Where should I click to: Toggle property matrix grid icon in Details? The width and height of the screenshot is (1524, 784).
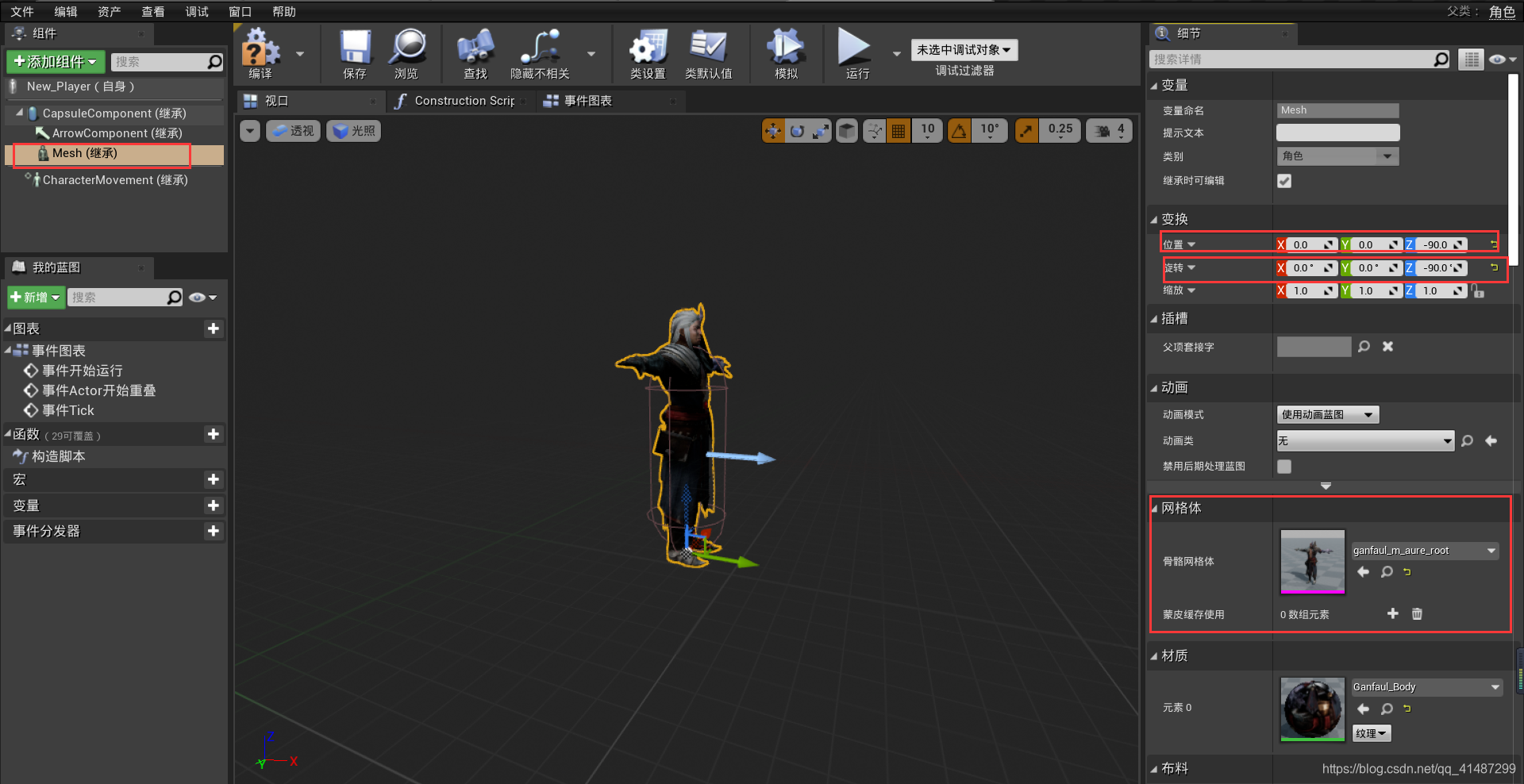(1471, 60)
